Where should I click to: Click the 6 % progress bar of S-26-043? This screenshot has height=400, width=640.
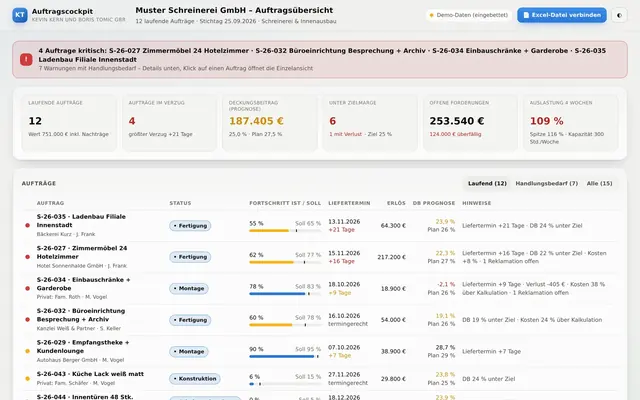click(285, 384)
